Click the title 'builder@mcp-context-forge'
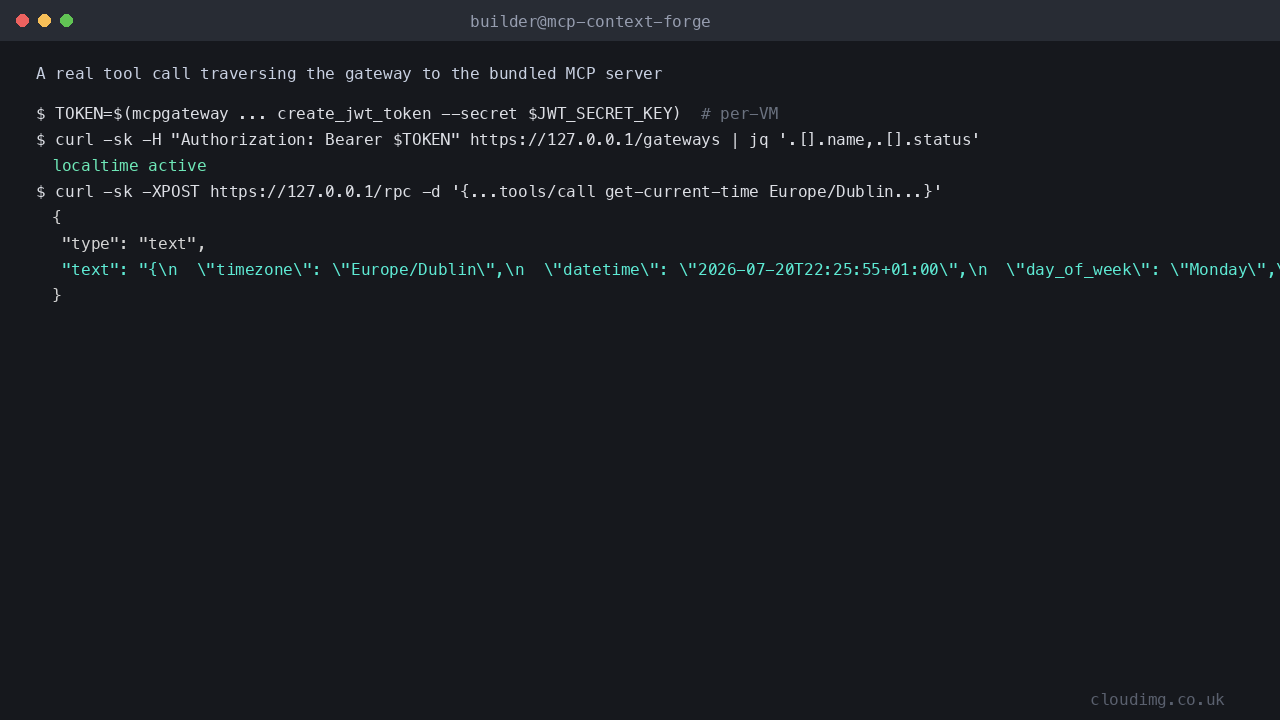The width and height of the screenshot is (1280, 720). pyautogui.click(x=590, y=21)
